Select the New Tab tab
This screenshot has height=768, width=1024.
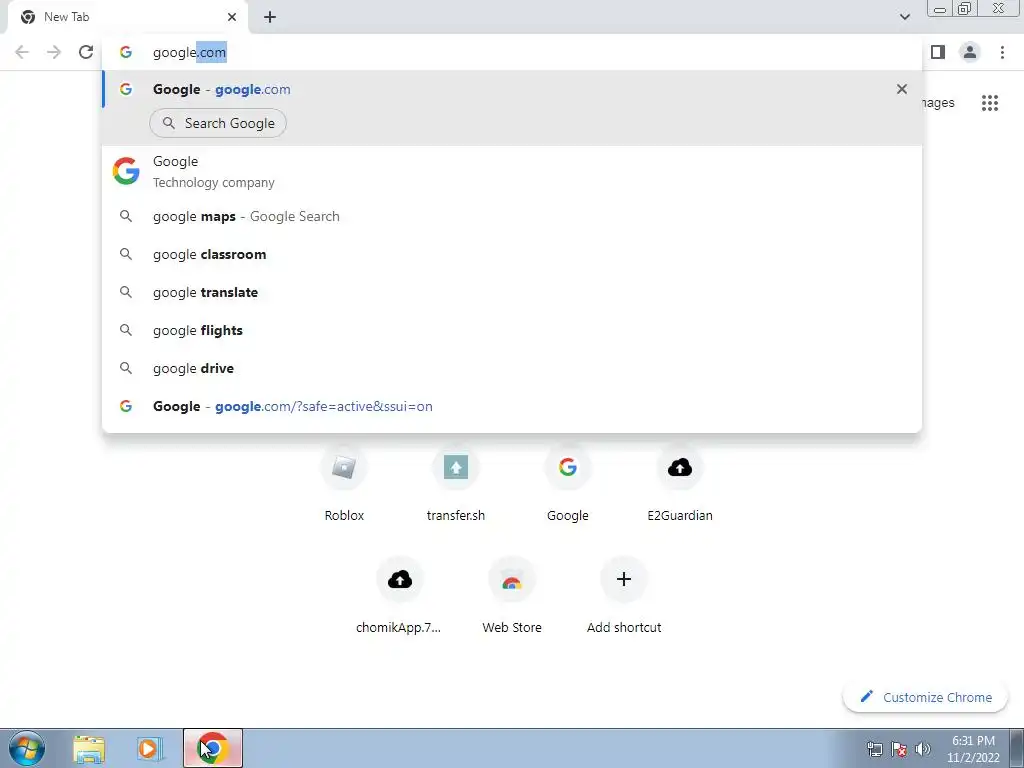click(127, 17)
